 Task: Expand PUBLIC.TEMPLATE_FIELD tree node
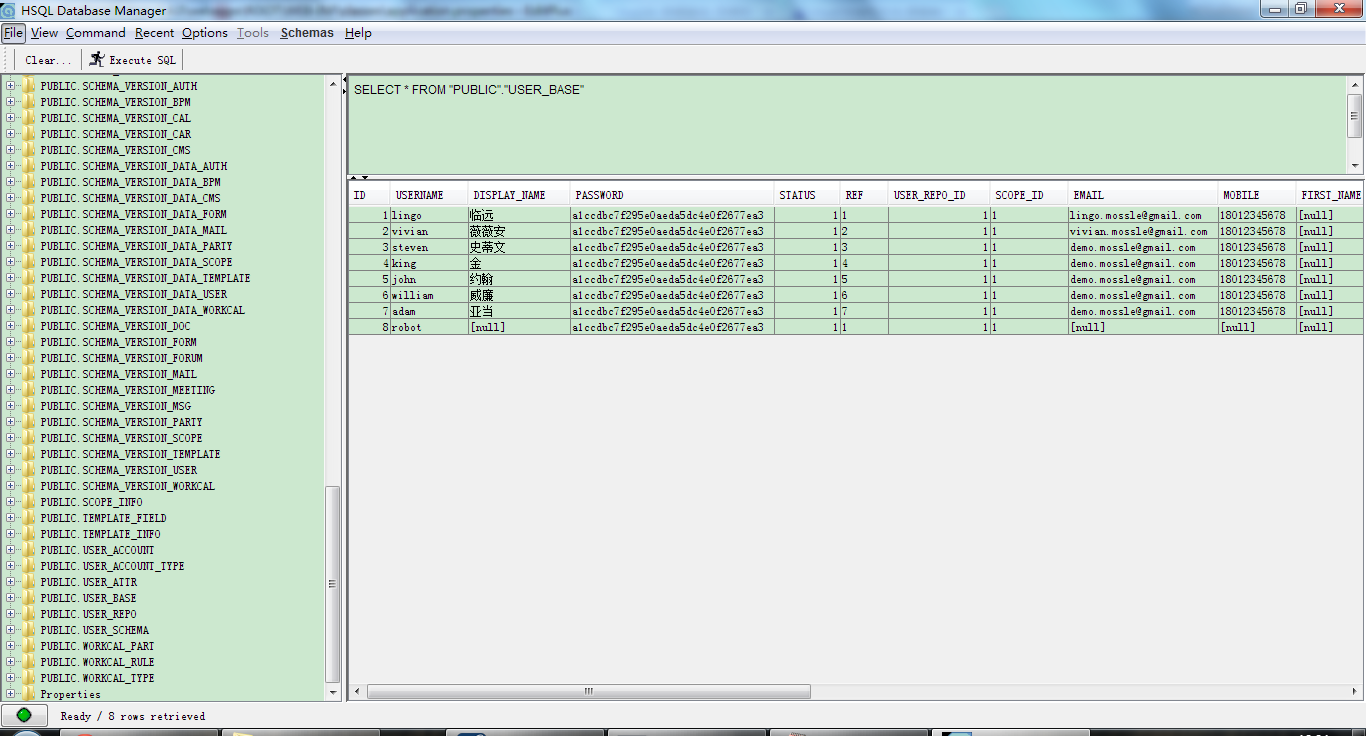pyautogui.click(x=11, y=518)
